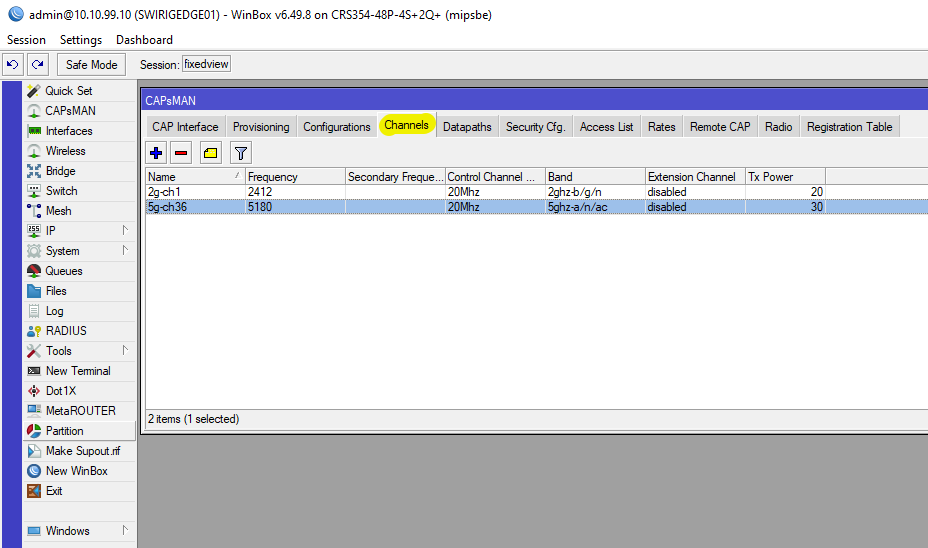Open the filter funnel icon
The width and height of the screenshot is (928, 548).
point(240,153)
